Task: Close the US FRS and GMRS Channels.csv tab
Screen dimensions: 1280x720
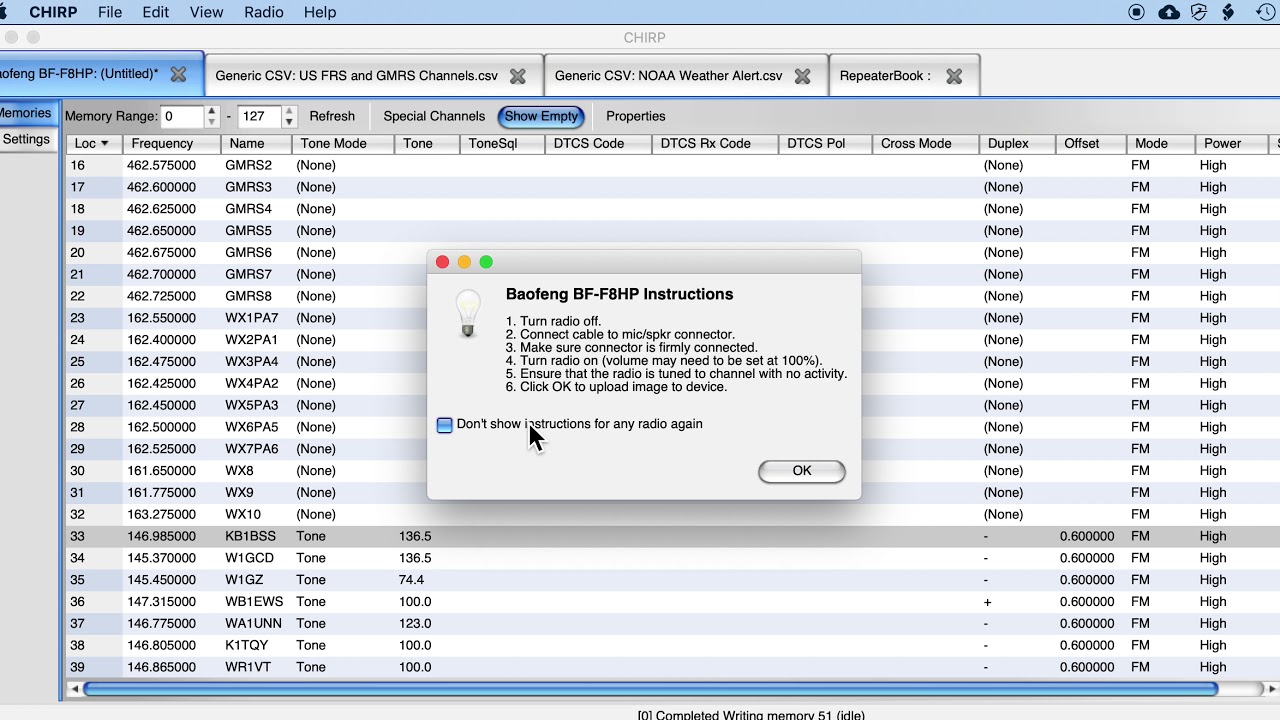Action: [x=517, y=76]
